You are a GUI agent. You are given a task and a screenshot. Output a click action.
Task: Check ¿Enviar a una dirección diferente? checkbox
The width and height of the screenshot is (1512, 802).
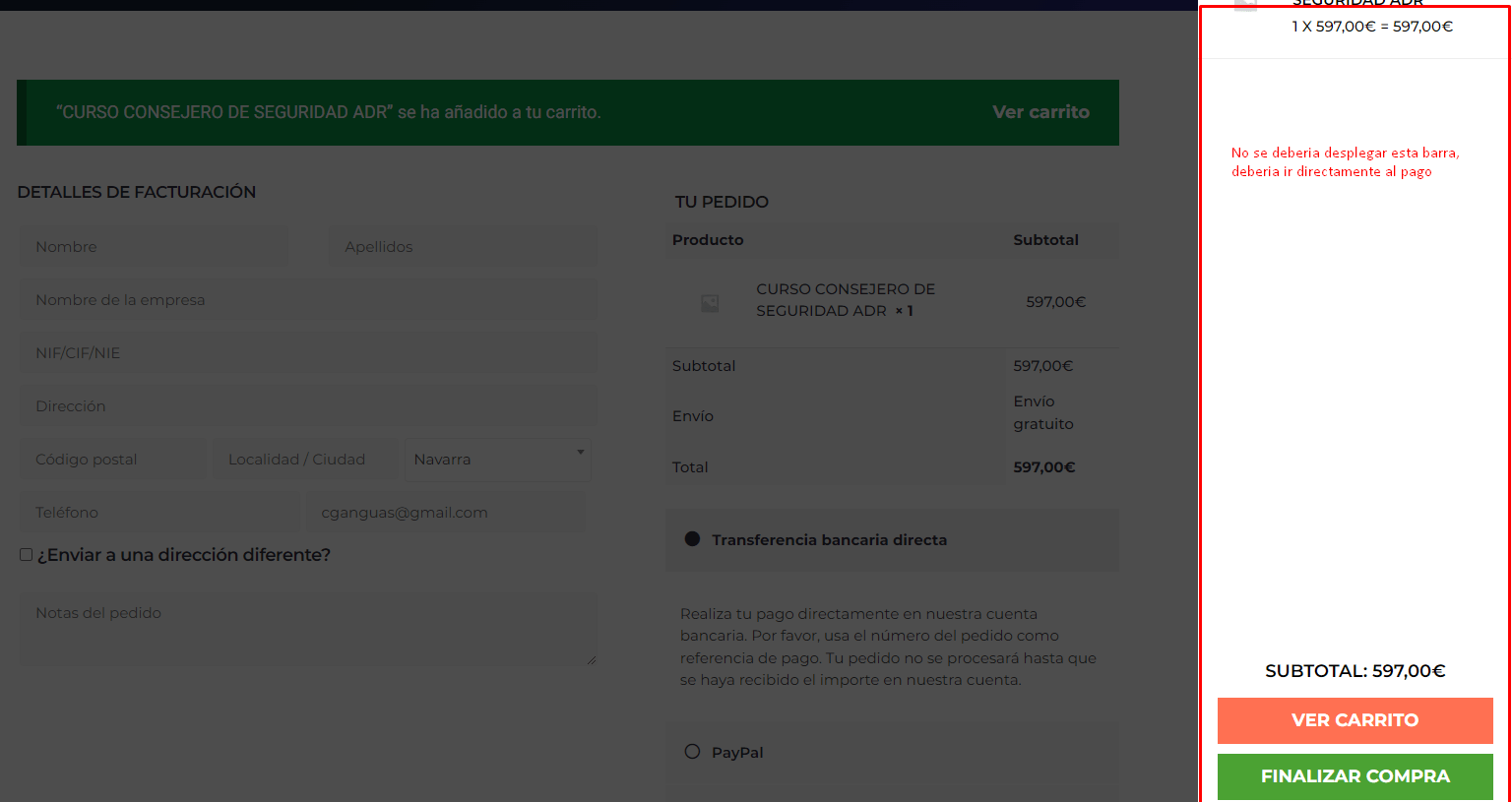coord(27,555)
